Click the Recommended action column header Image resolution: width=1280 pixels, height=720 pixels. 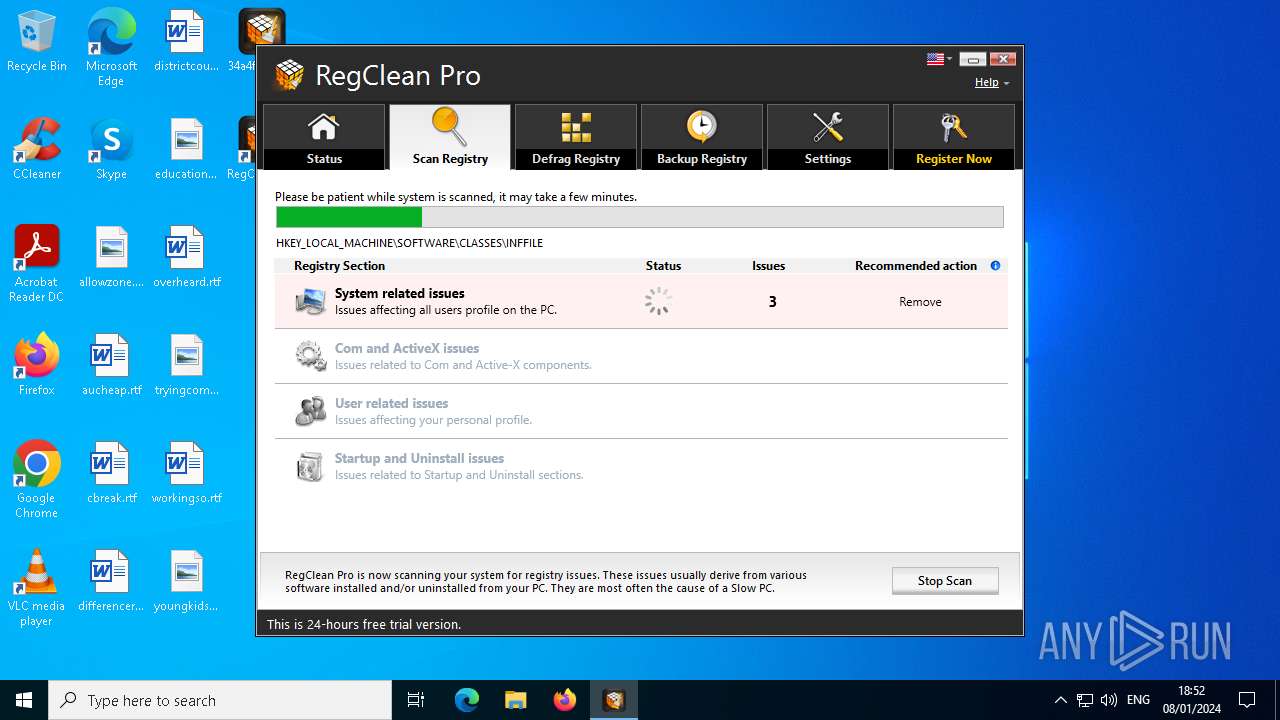916,266
